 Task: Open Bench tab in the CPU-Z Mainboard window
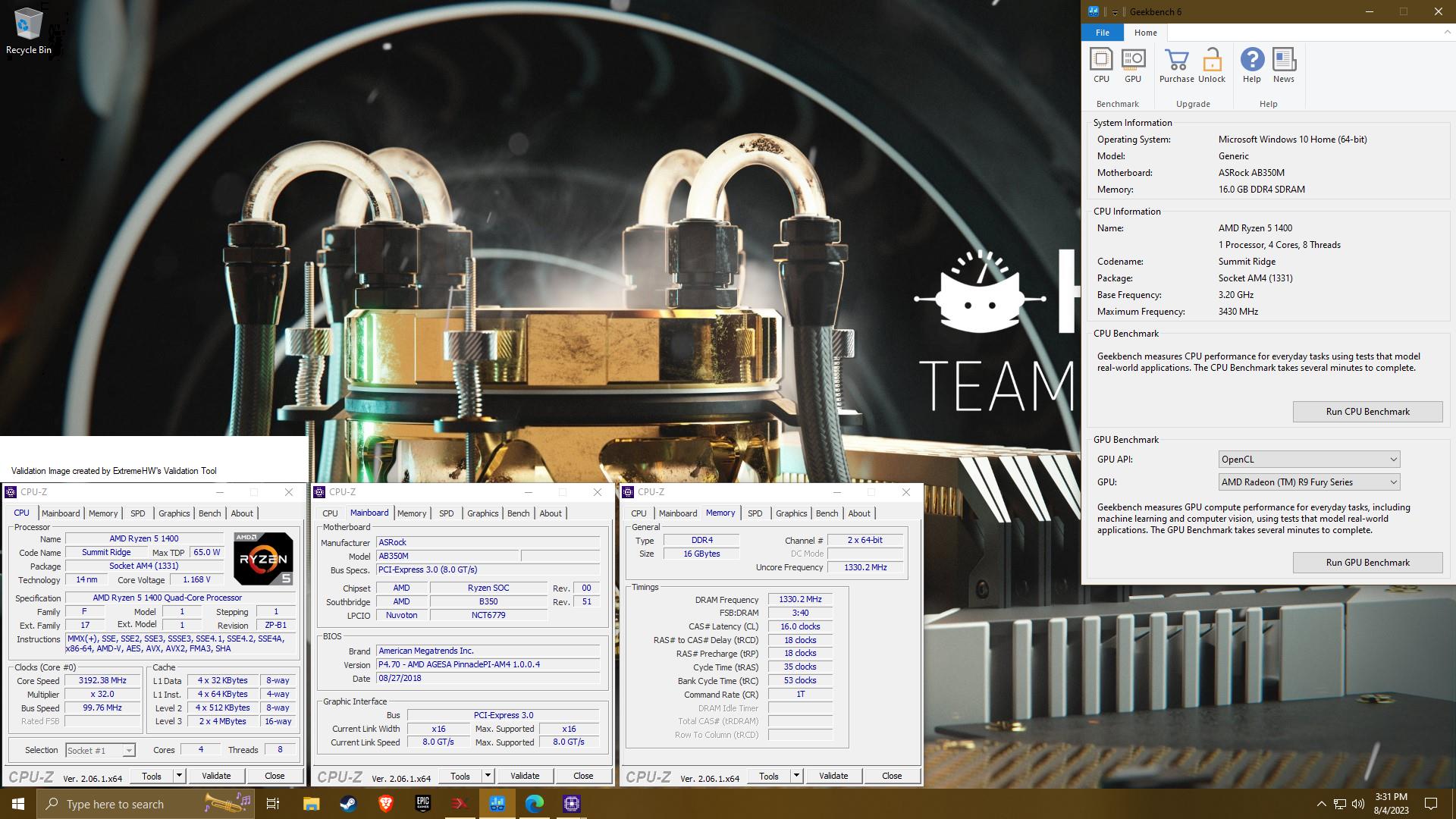click(519, 513)
